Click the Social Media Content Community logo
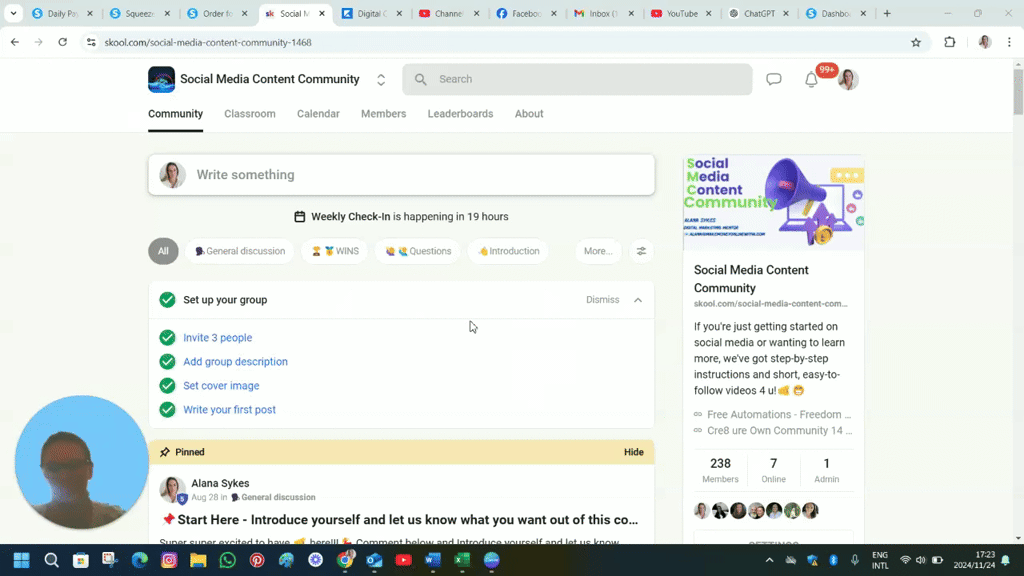 click(x=161, y=79)
